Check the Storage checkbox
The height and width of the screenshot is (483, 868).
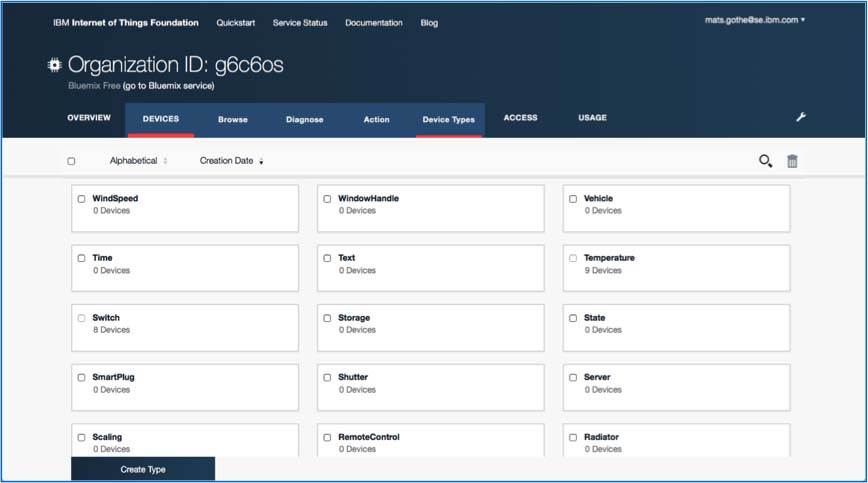point(327,318)
